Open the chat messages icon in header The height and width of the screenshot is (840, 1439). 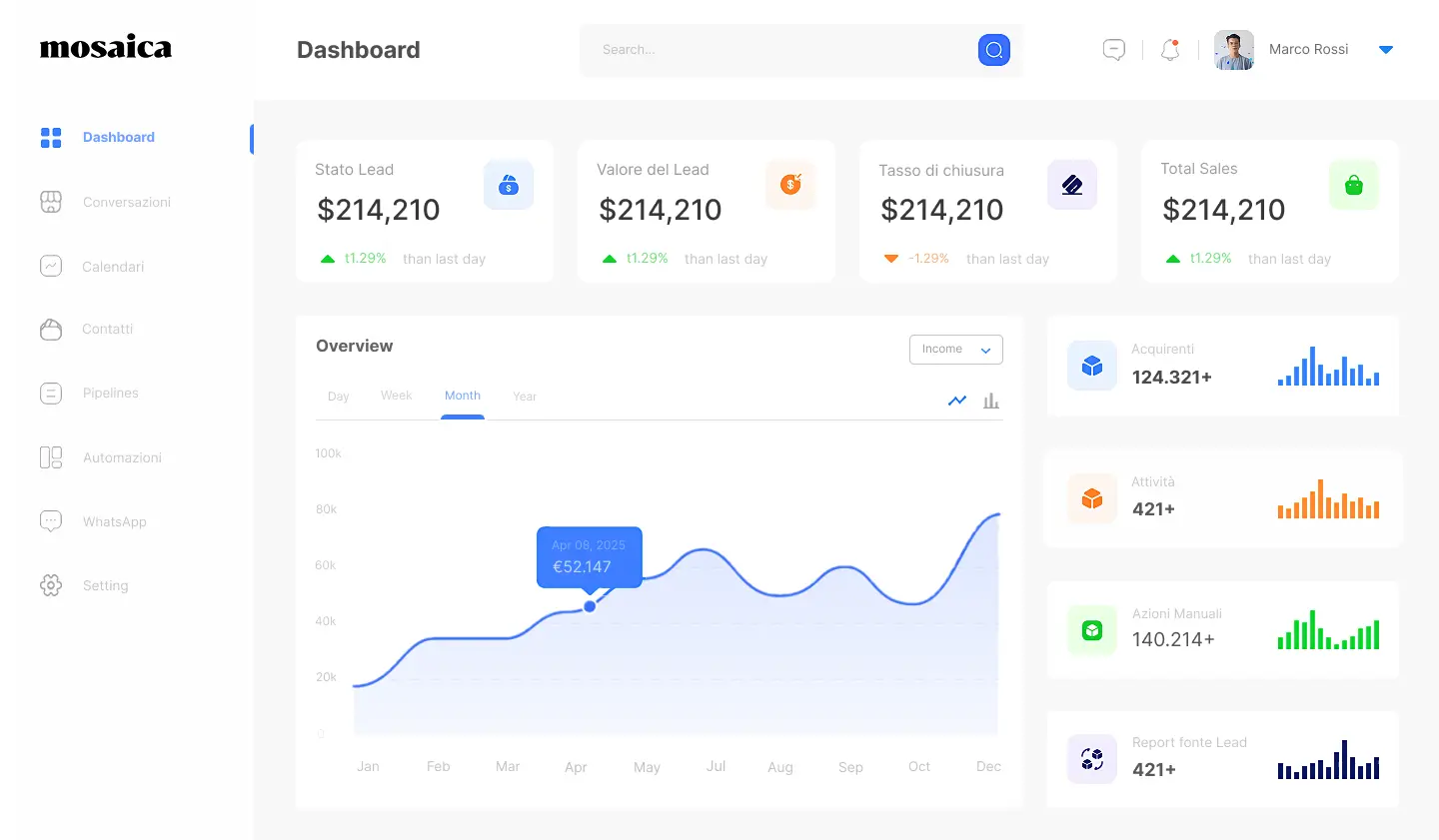point(1113,49)
